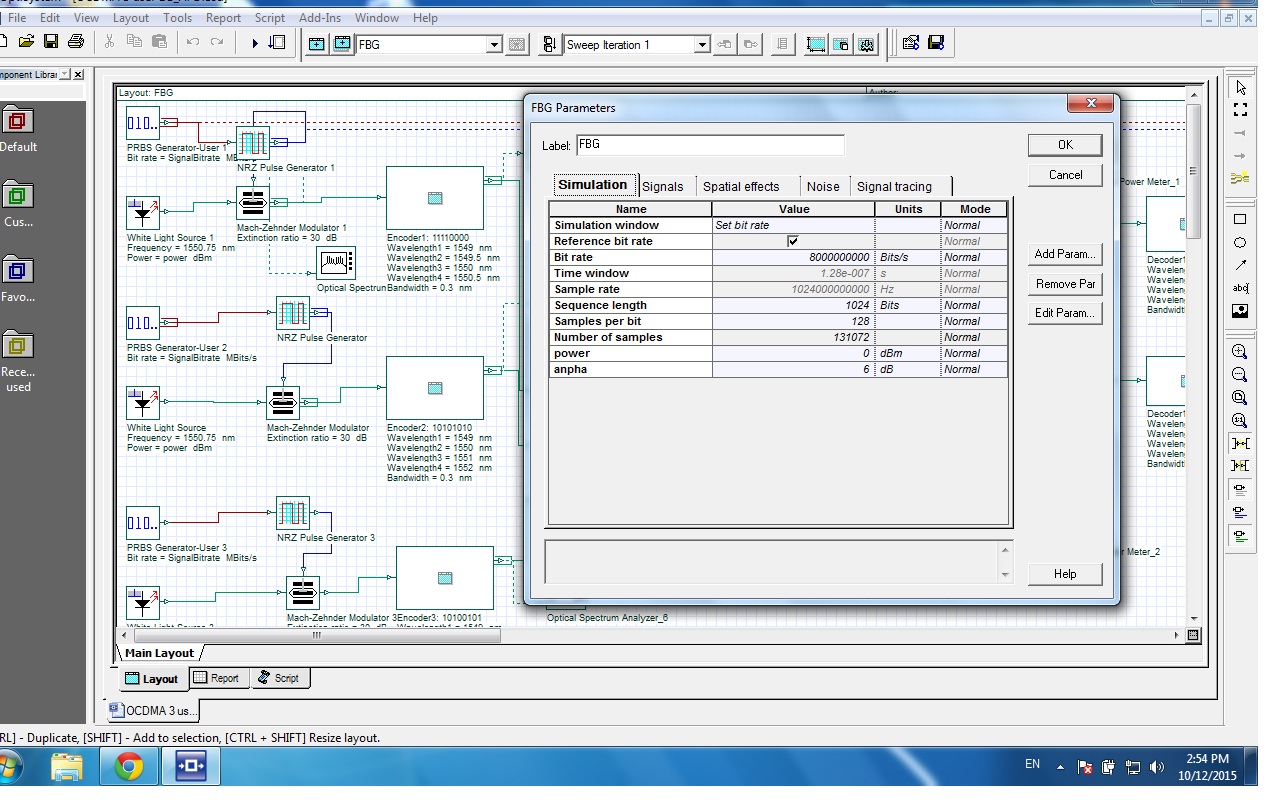
Task: Change Mode of power parameter row
Action: coord(974,353)
